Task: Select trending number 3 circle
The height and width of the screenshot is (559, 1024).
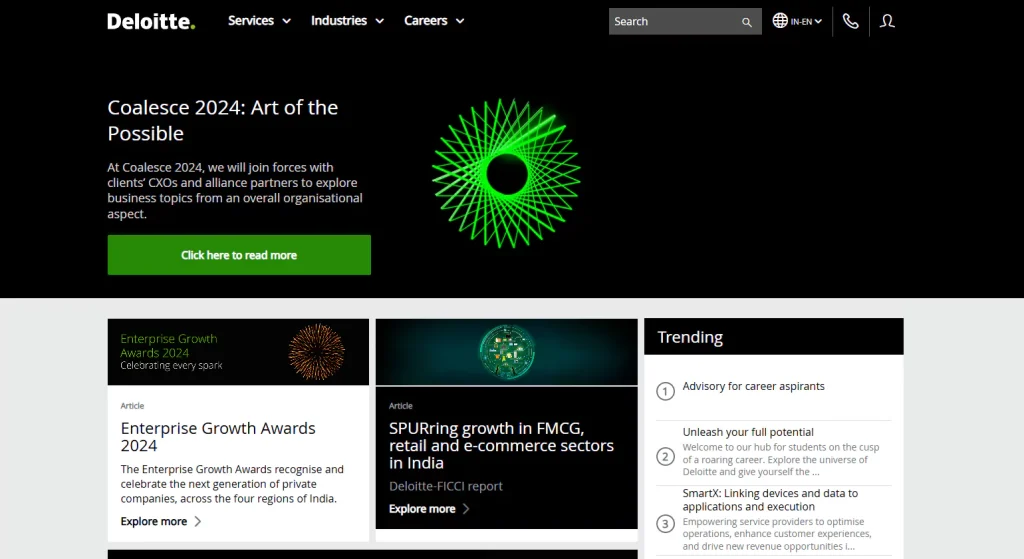Action: (x=665, y=523)
